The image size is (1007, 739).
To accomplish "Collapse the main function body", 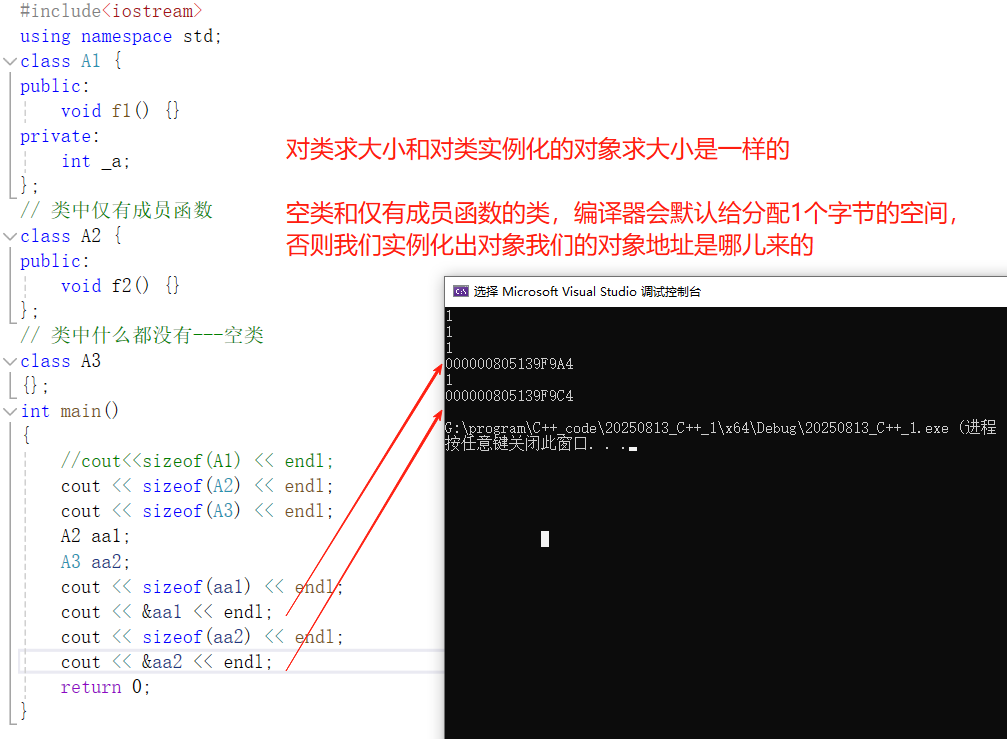I will 8,410.
